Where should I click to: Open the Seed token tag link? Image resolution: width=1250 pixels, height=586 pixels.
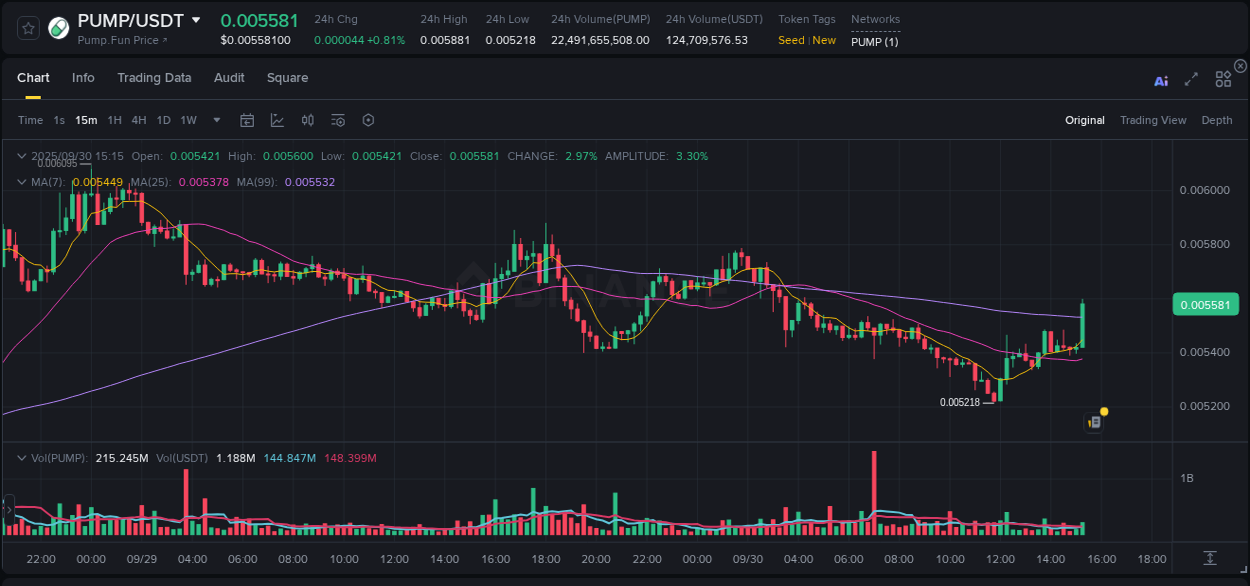791,40
